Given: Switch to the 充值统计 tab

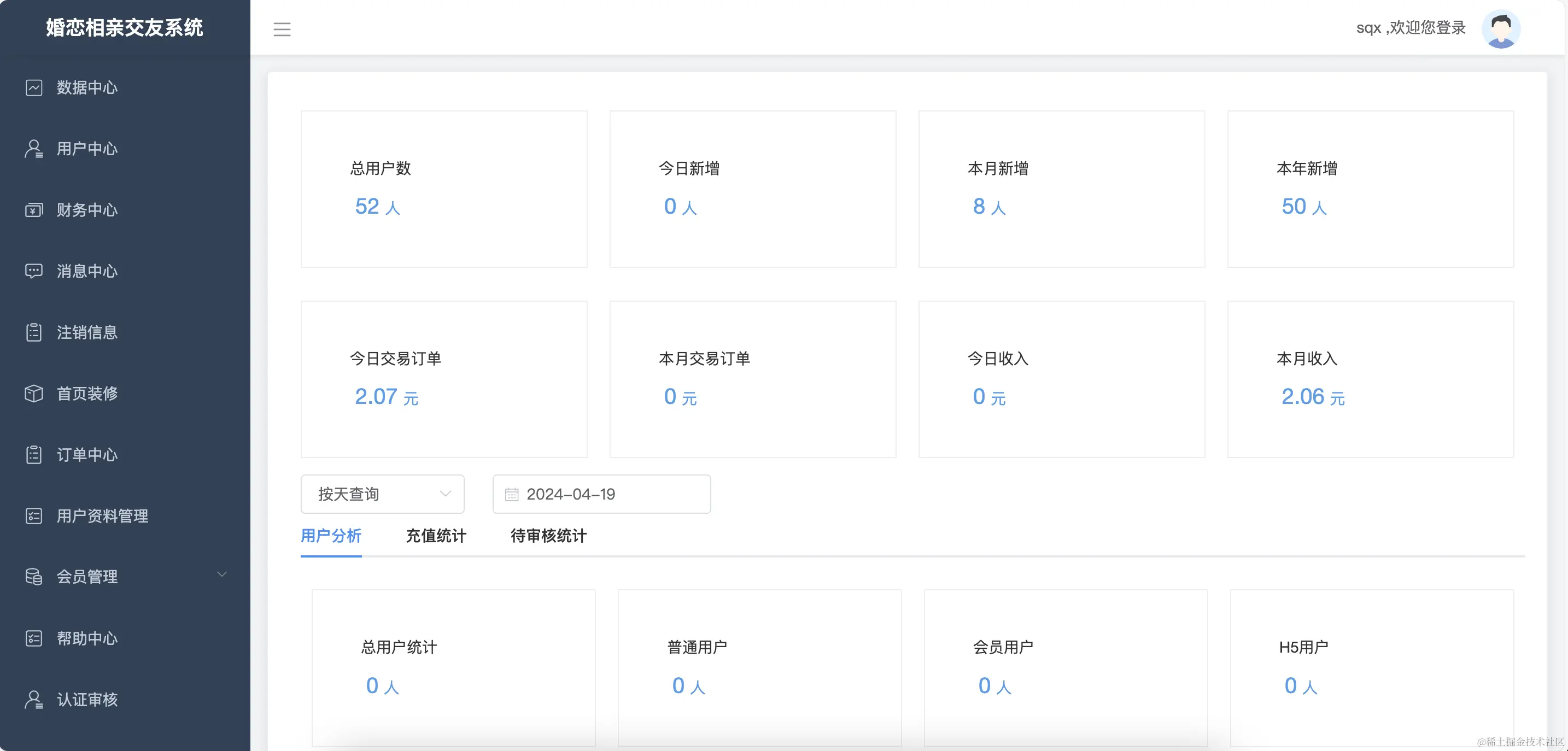Looking at the screenshot, I should [x=435, y=537].
